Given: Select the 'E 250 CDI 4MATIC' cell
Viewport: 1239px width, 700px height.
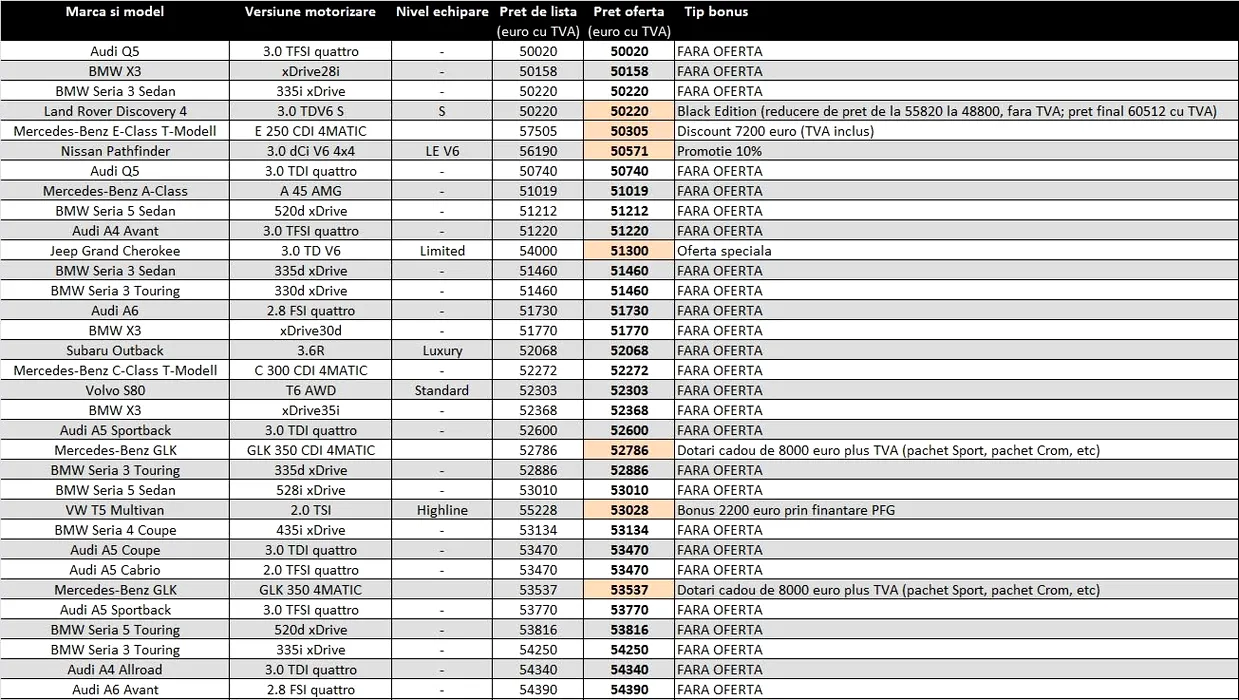Looking at the screenshot, I should point(311,131).
